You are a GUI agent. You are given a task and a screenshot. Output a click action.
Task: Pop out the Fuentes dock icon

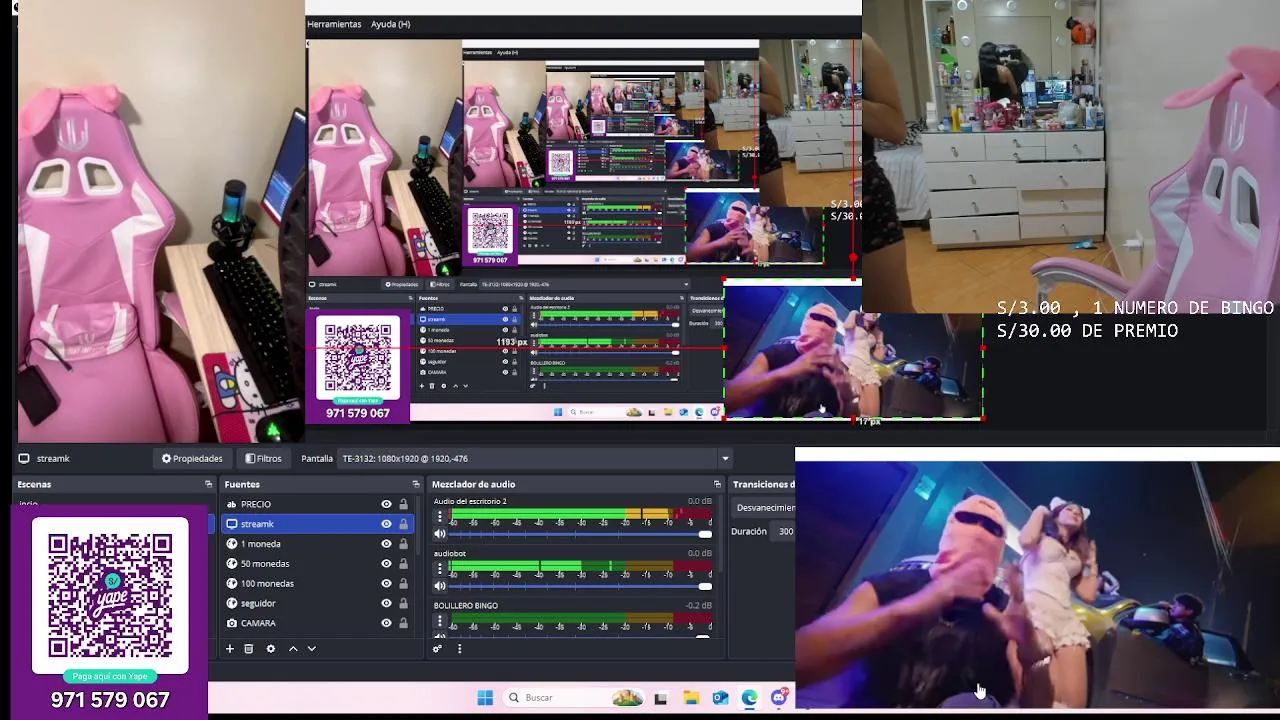click(416, 484)
